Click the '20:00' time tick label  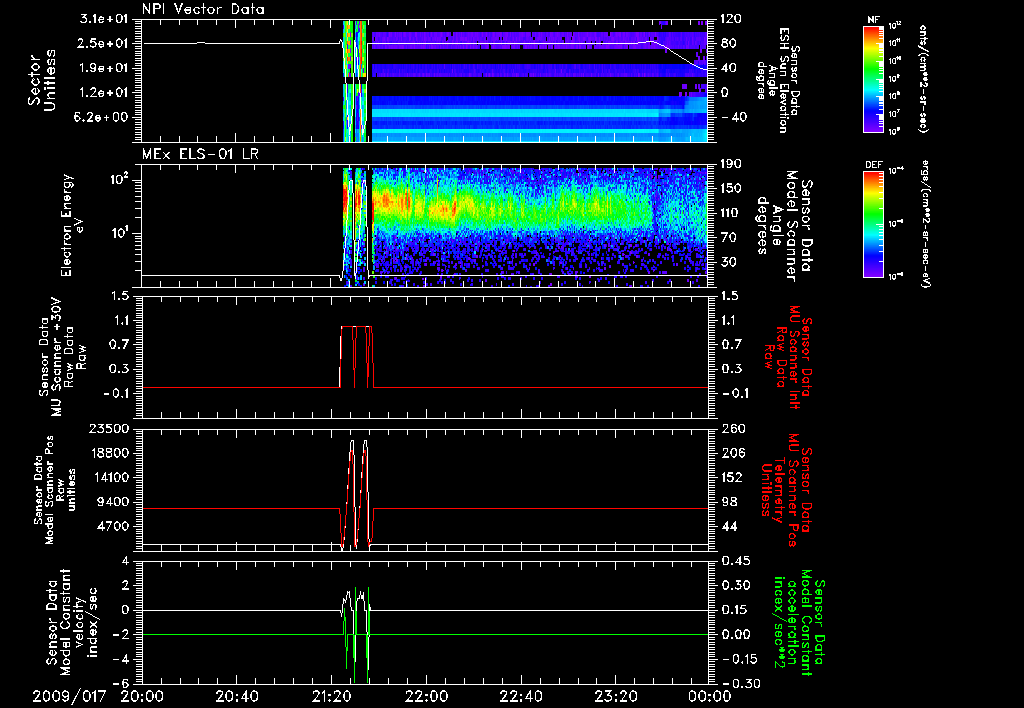point(141,696)
